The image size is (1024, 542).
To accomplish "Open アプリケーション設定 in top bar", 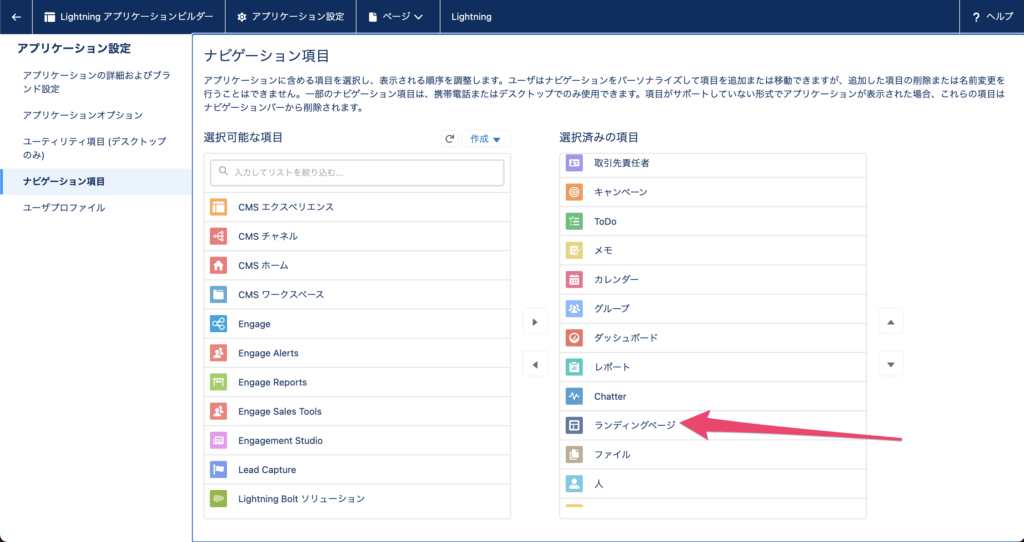I will pyautogui.click(x=291, y=17).
